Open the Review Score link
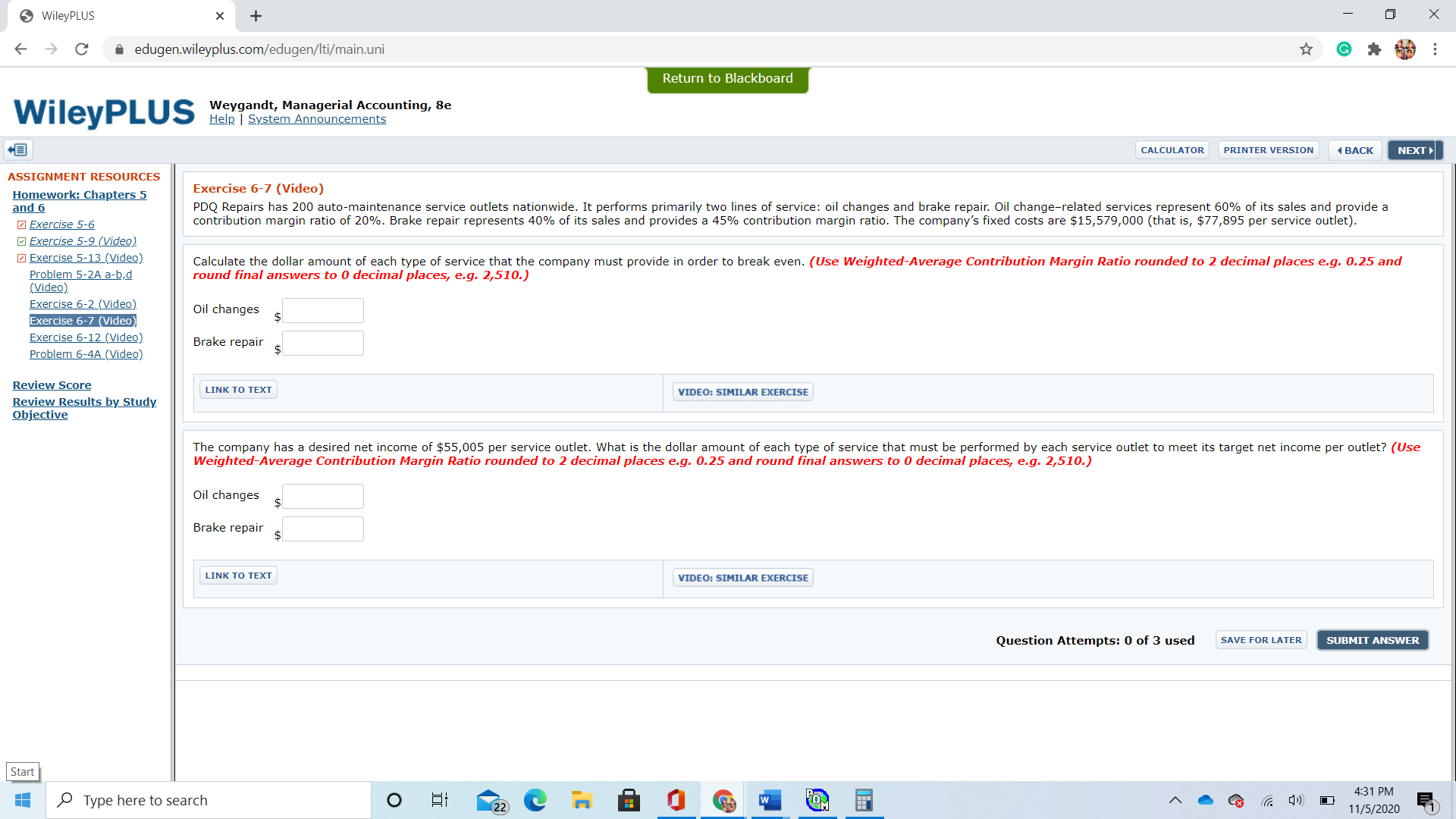The width and height of the screenshot is (1456, 819). (51, 384)
